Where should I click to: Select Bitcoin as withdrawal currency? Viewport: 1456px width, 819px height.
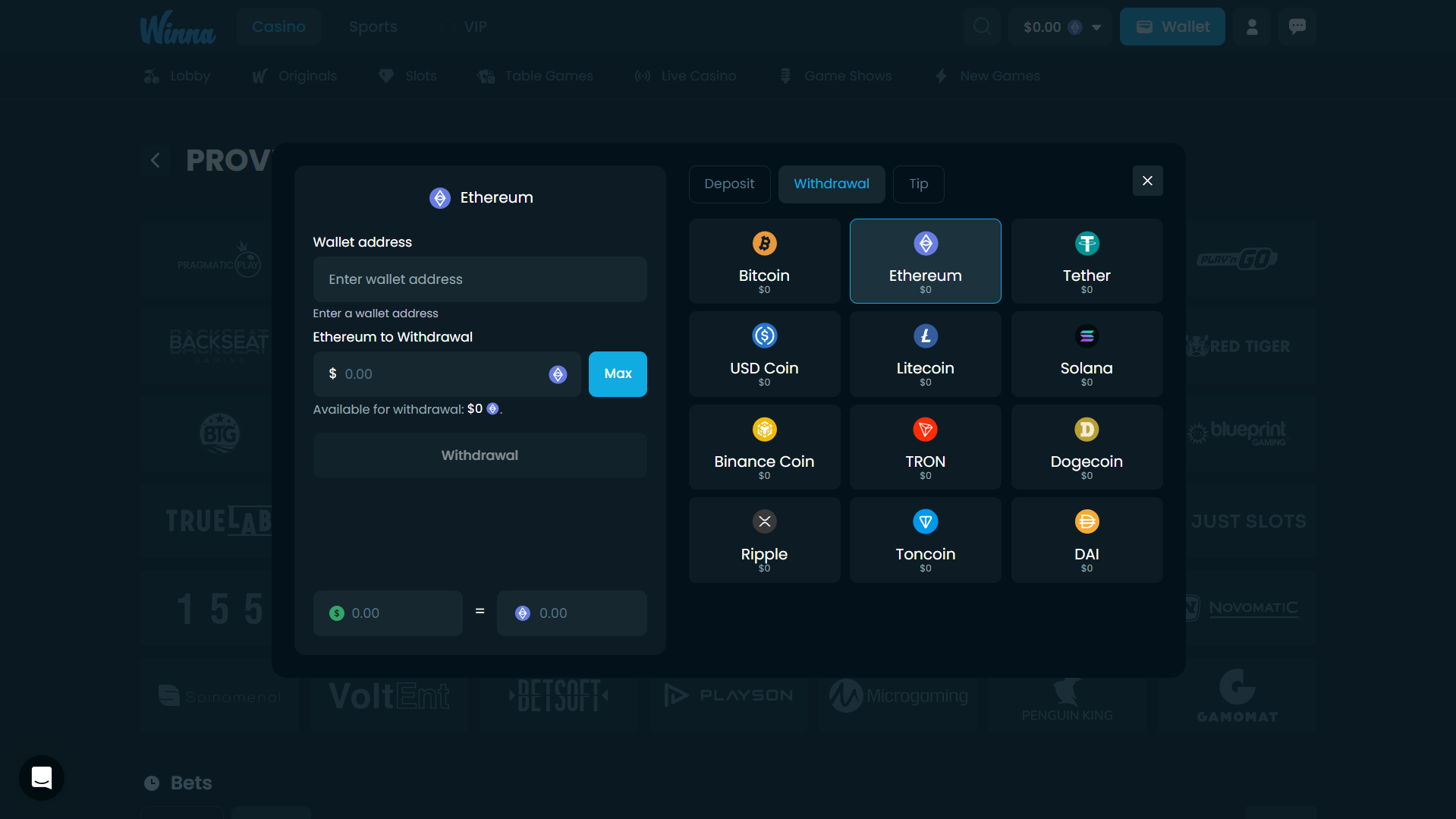(x=764, y=261)
